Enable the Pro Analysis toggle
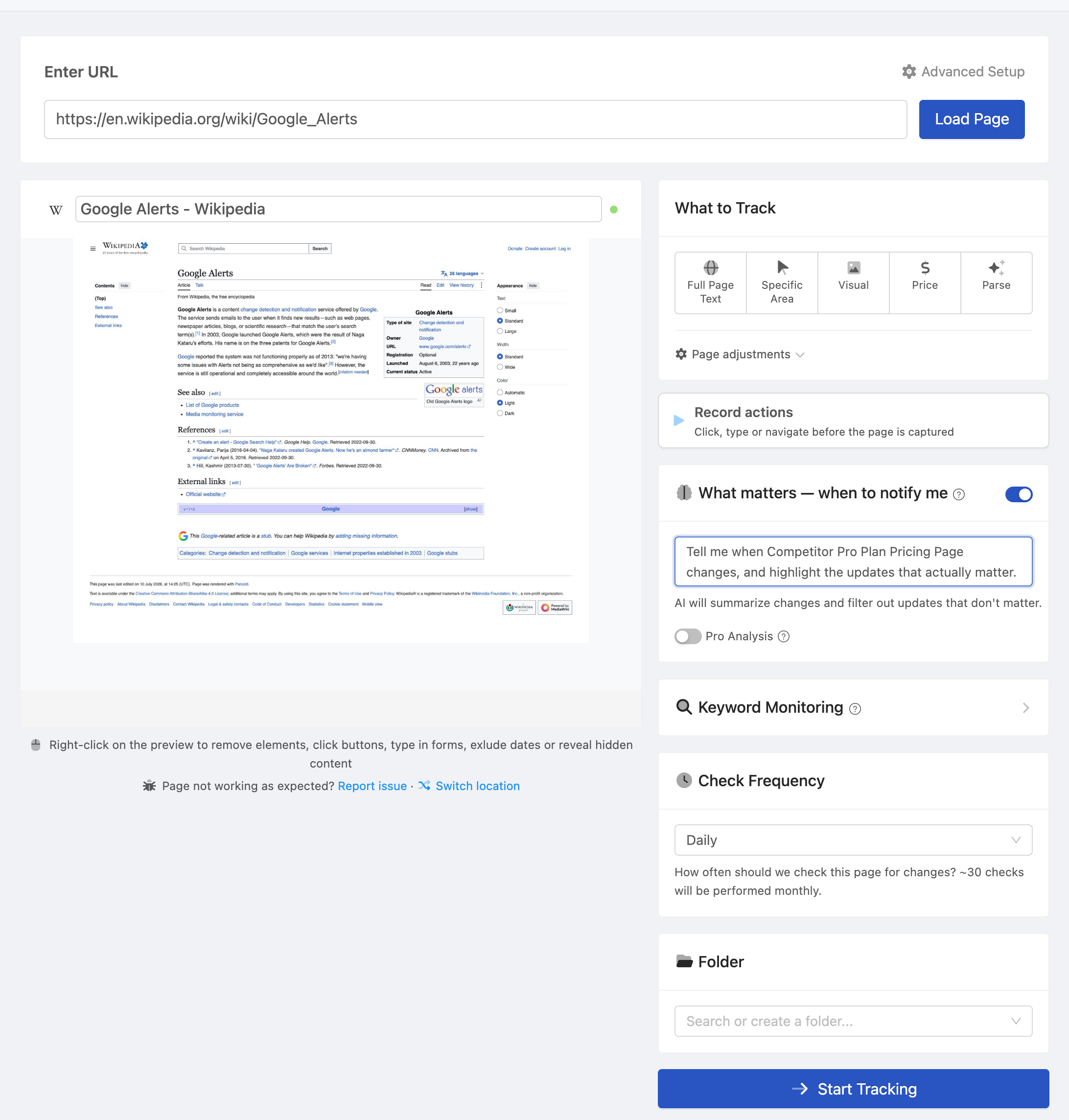 click(x=688, y=636)
